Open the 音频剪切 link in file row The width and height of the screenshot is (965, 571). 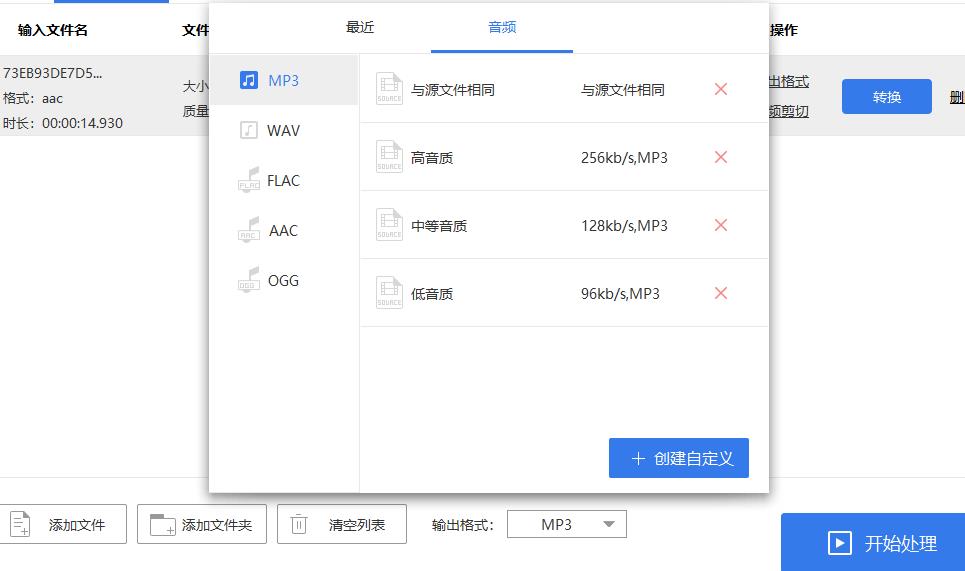(x=789, y=111)
